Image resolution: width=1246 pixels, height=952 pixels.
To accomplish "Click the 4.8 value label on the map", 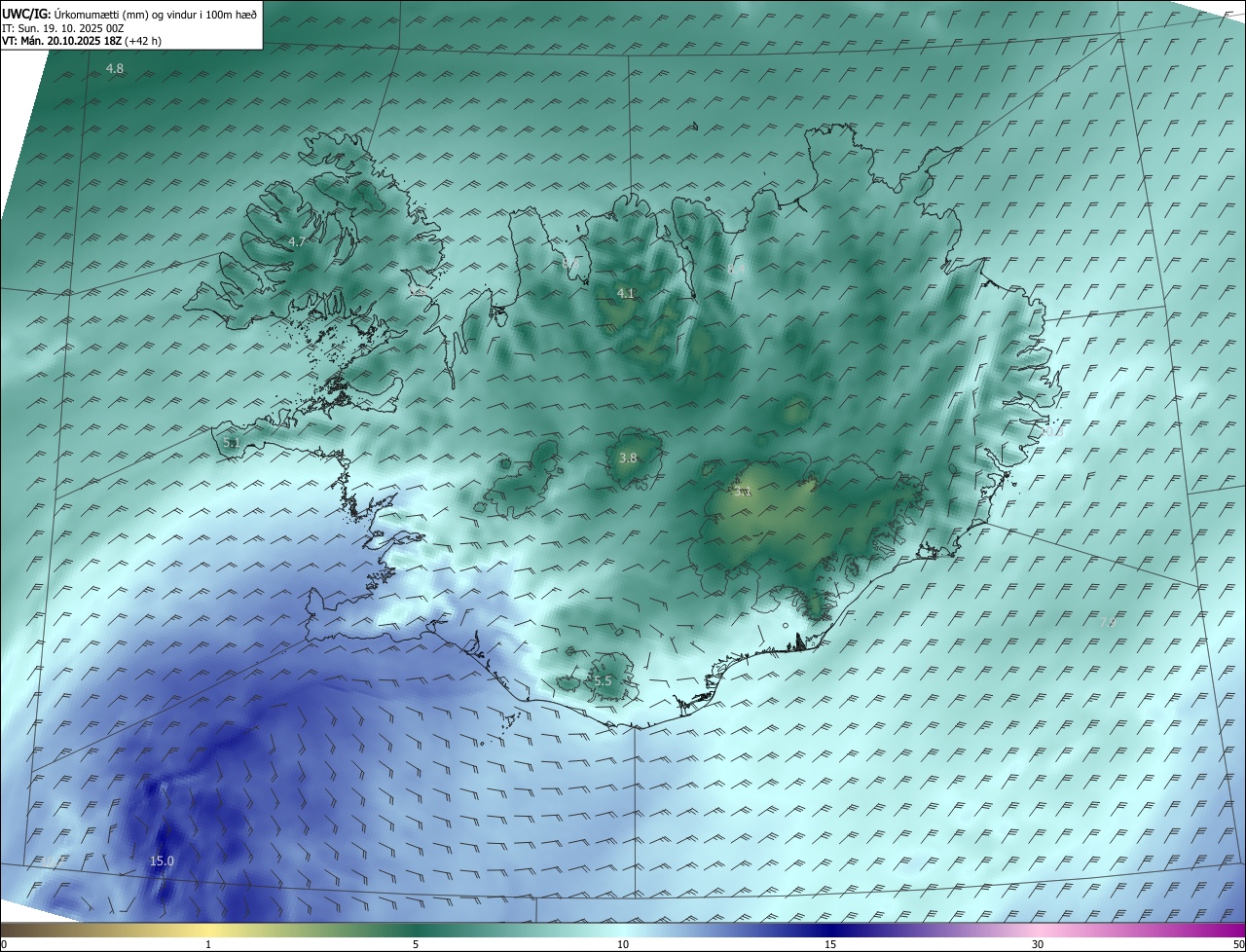I will pyautogui.click(x=115, y=69).
